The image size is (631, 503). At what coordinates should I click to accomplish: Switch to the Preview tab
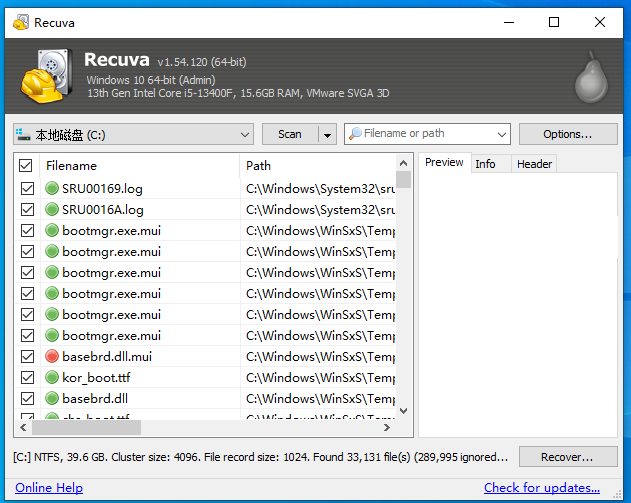(444, 162)
